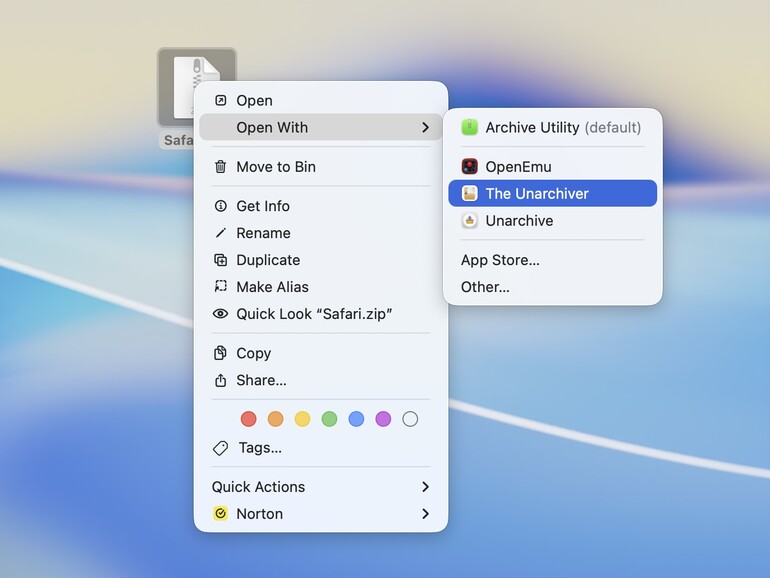Click the yellow Norton icon

220,514
